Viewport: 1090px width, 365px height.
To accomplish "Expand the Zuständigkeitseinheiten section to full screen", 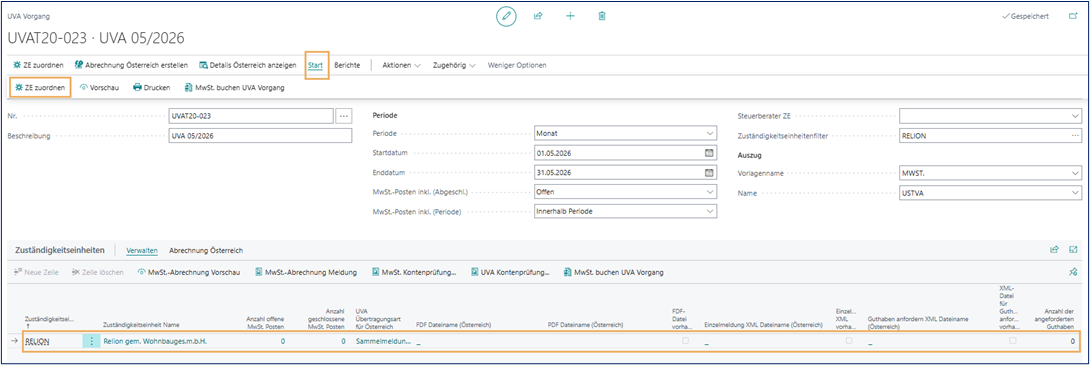I will (x=1073, y=250).
